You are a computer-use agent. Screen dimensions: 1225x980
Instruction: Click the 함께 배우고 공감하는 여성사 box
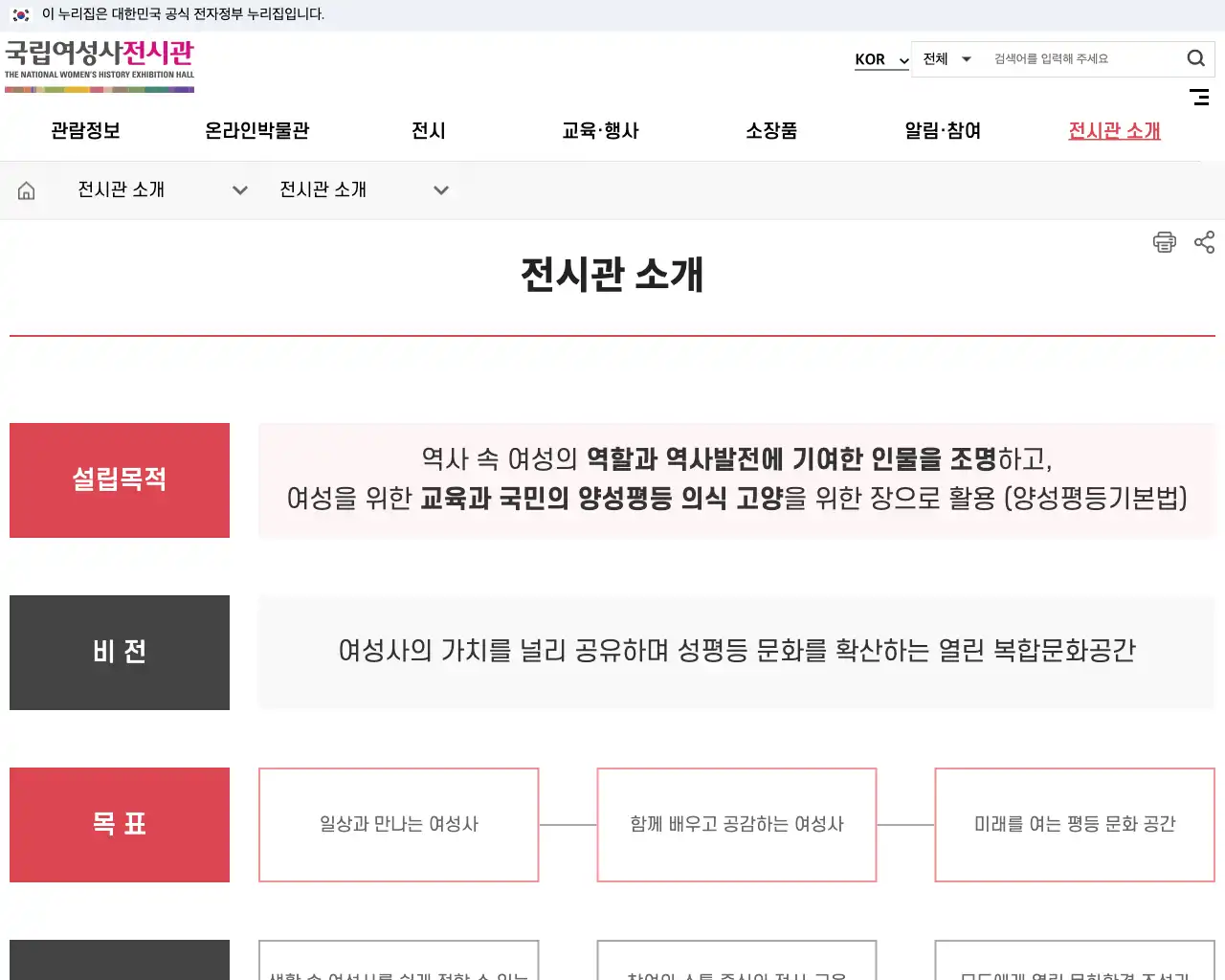737,825
